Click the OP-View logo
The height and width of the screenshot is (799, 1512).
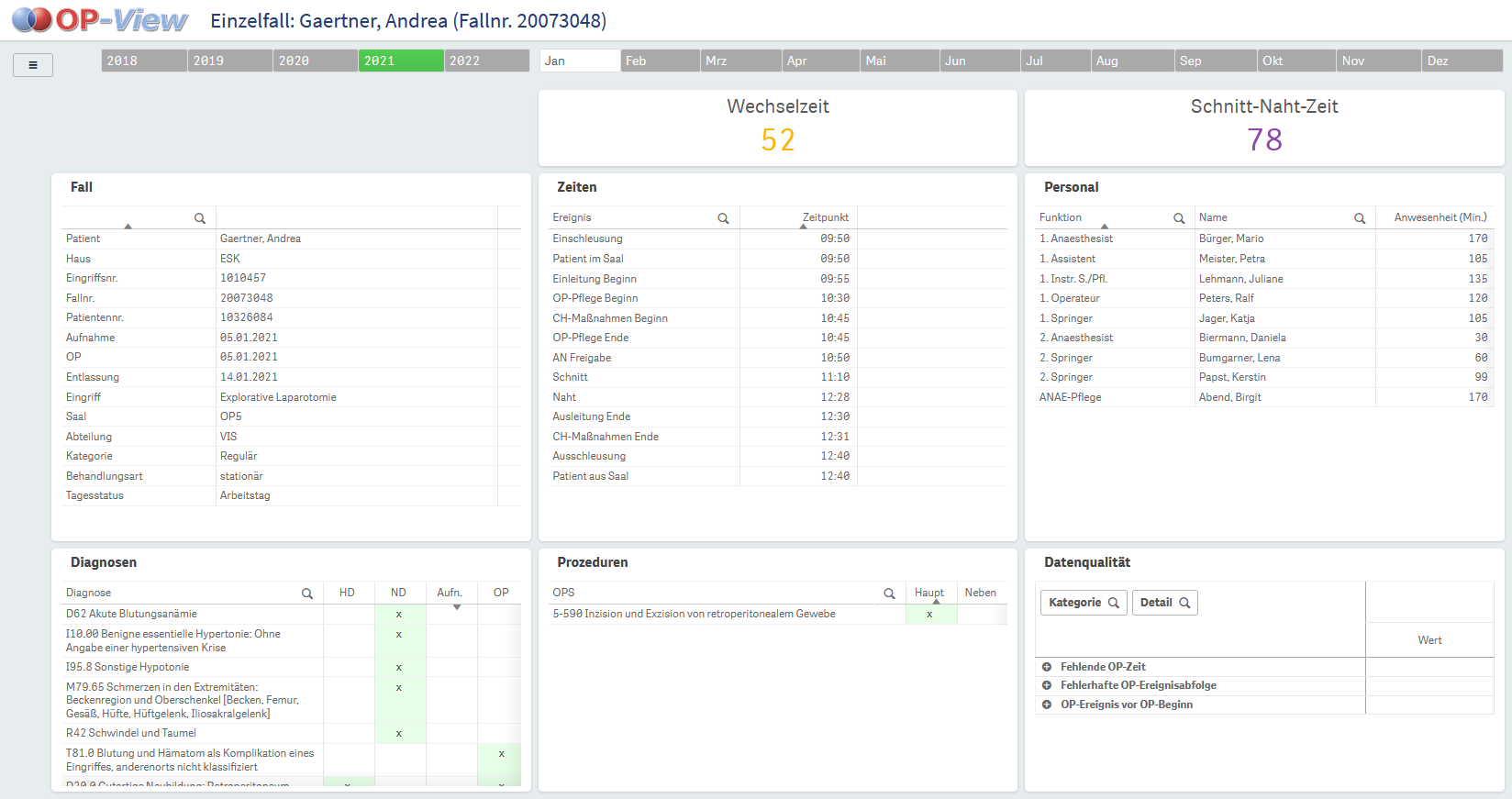100,20
